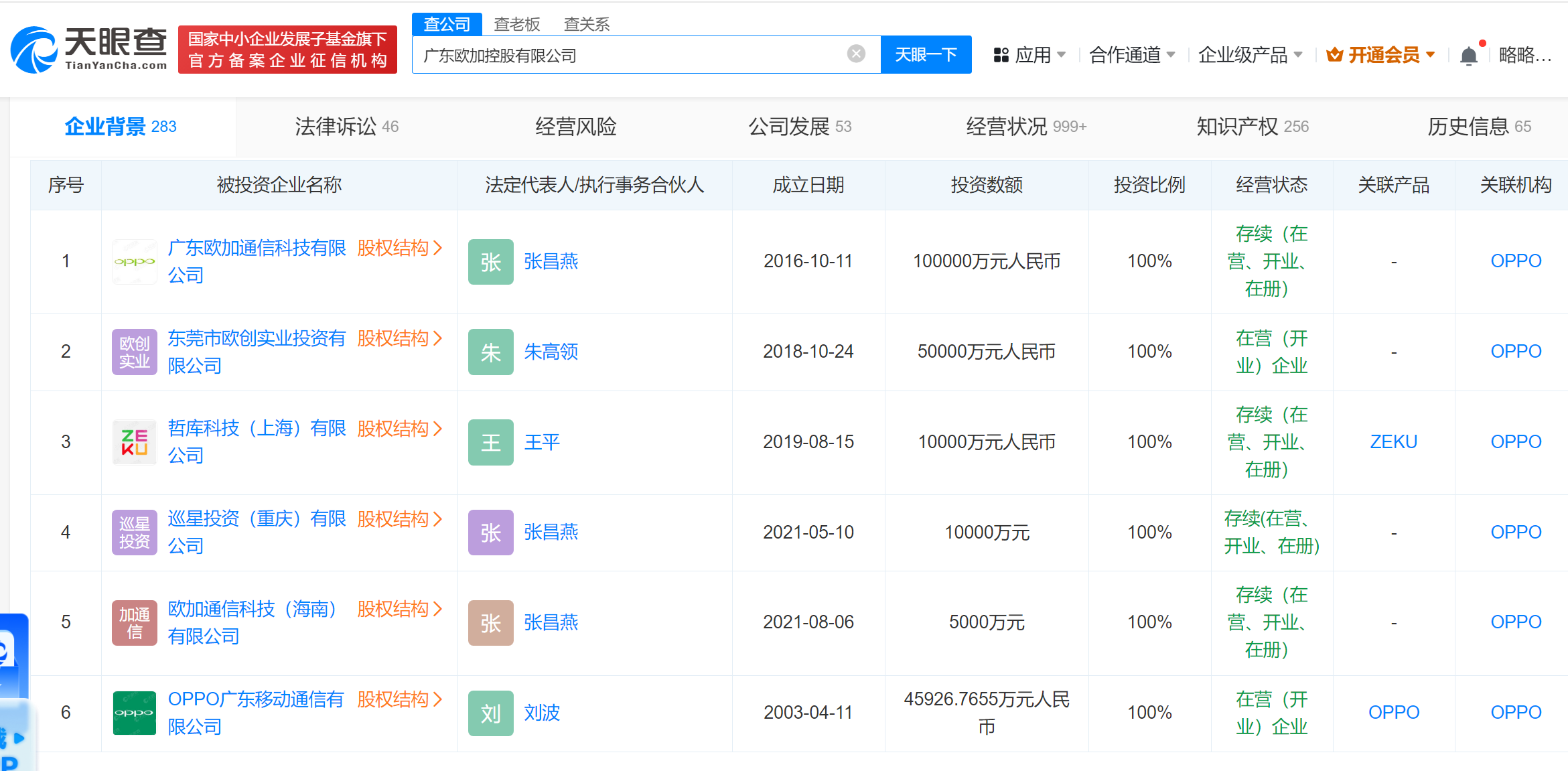The width and height of the screenshot is (1568, 771).
Task: Switch to the 历史信息 tab
Action: tap(1479, 127)
